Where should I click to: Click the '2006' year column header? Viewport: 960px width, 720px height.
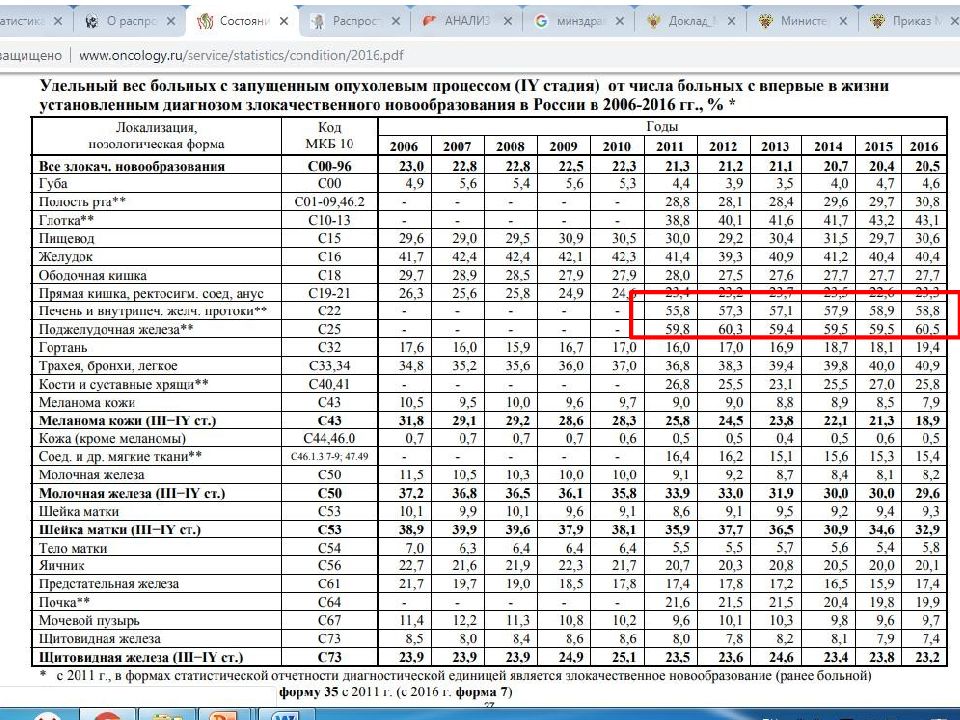404,146
